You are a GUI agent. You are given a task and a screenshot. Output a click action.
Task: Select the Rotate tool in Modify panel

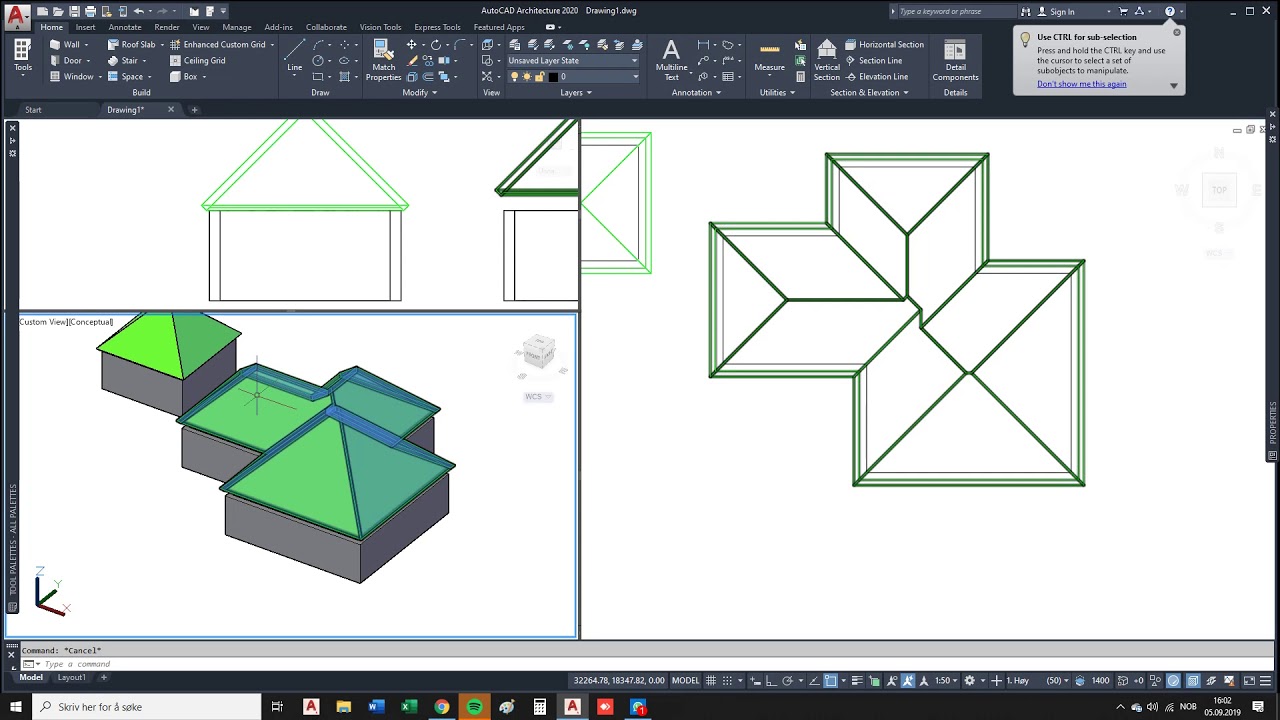pos(436,45)
